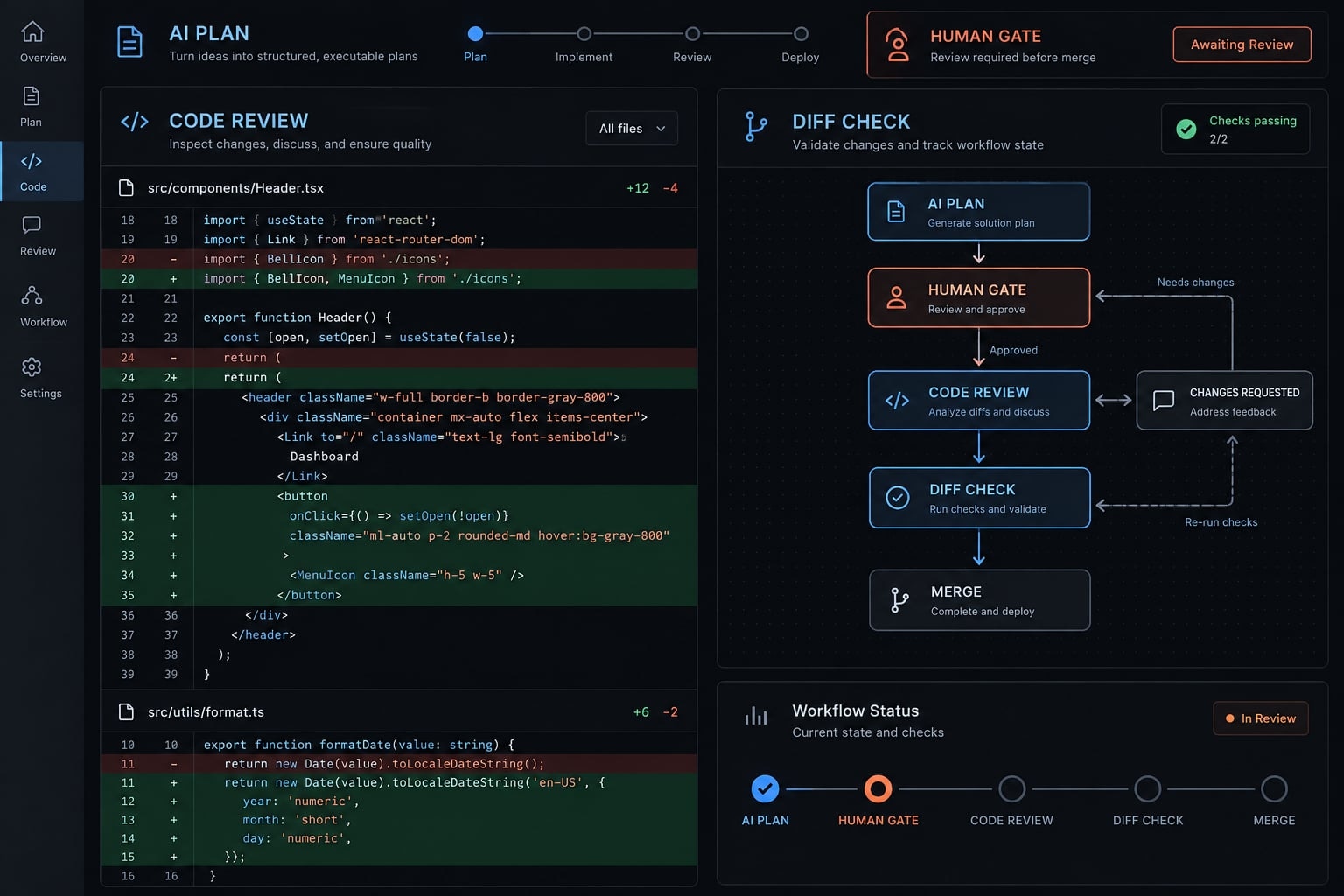The width and height of the screenshot is (1344, 896).
Task: Click the src/components/Header.tsx file name
Action: point(235,188)
